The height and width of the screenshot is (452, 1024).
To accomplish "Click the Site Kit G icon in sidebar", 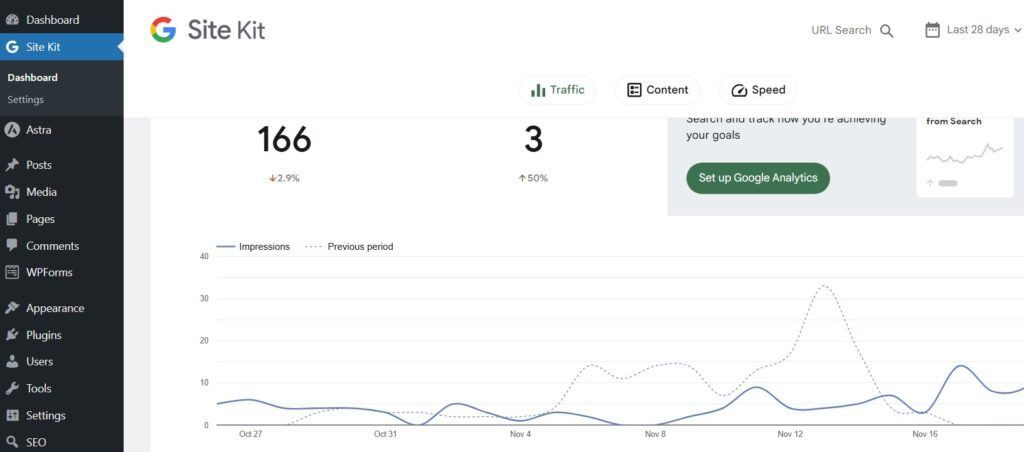I will click(12, 47).
